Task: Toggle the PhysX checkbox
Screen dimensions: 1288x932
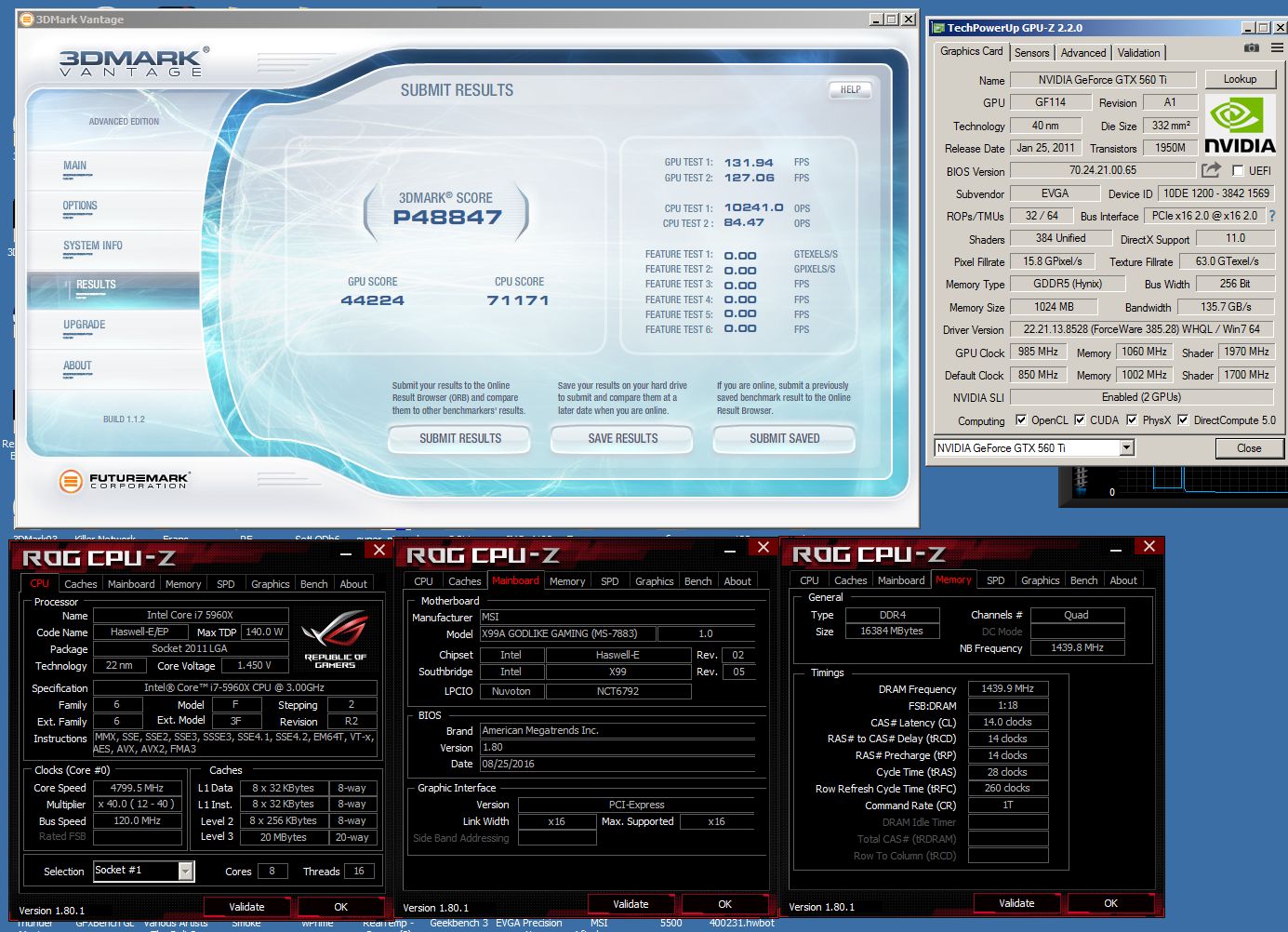Action: [1132, 420]
